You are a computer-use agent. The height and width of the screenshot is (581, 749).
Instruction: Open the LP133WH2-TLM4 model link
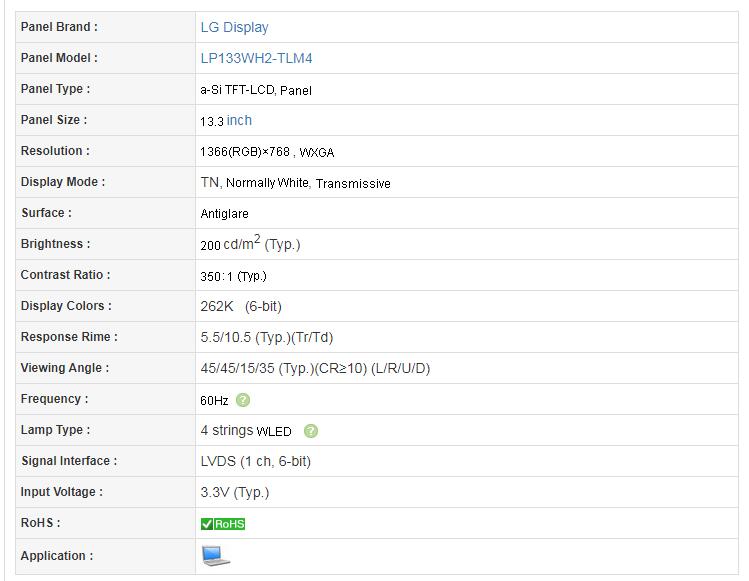257,58
